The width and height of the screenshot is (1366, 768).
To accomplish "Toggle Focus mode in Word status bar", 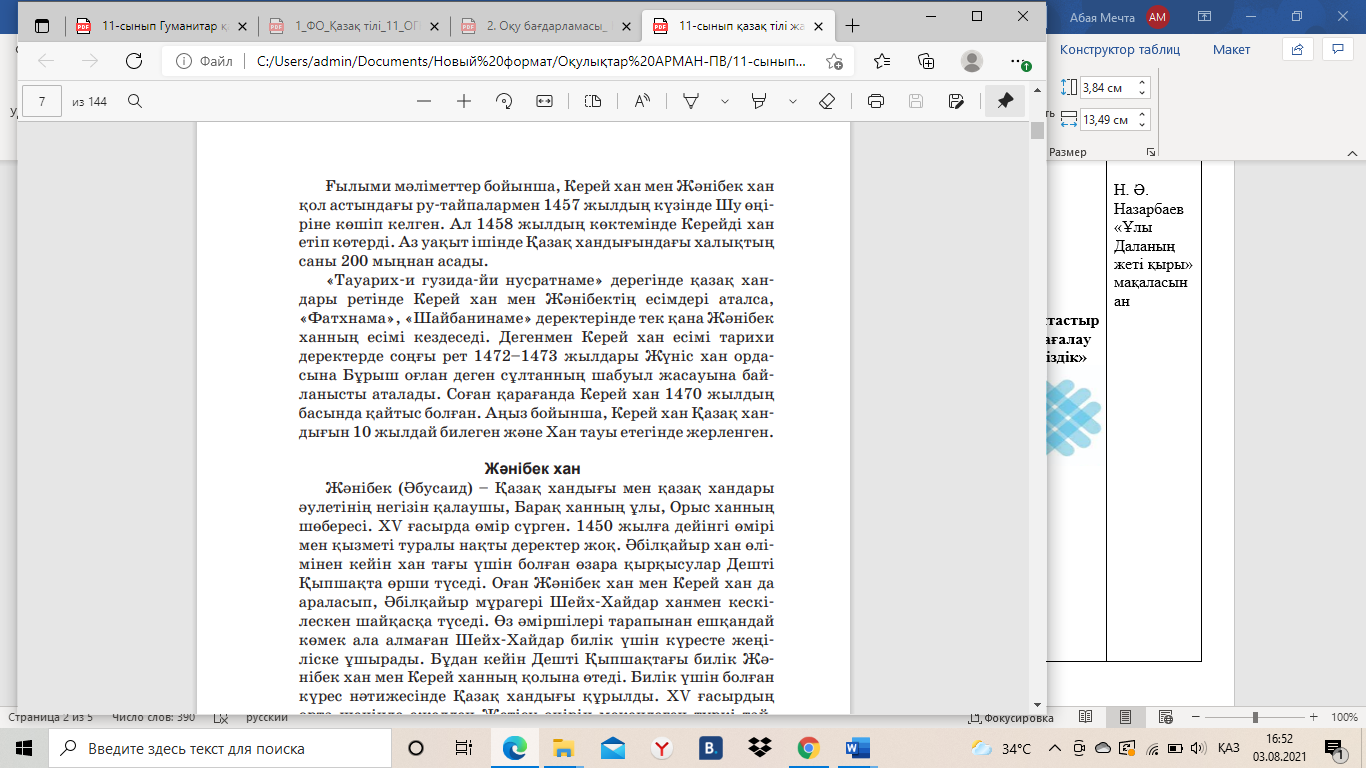I will tap(1011, 718).
